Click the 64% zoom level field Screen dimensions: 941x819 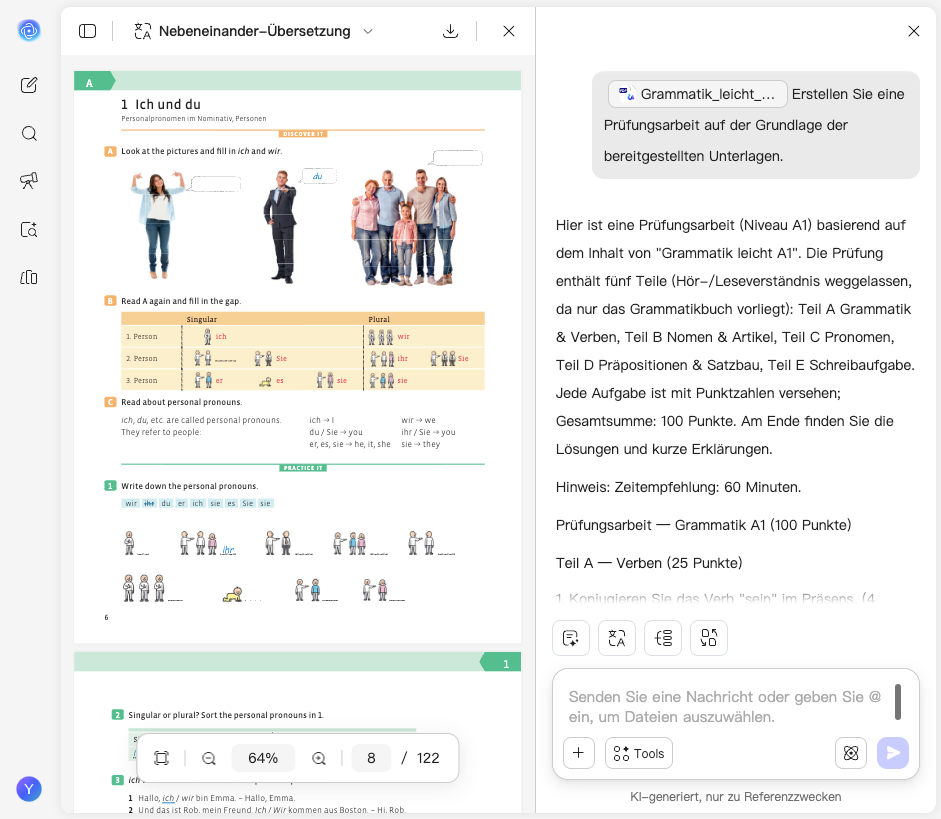pos(263,758)
